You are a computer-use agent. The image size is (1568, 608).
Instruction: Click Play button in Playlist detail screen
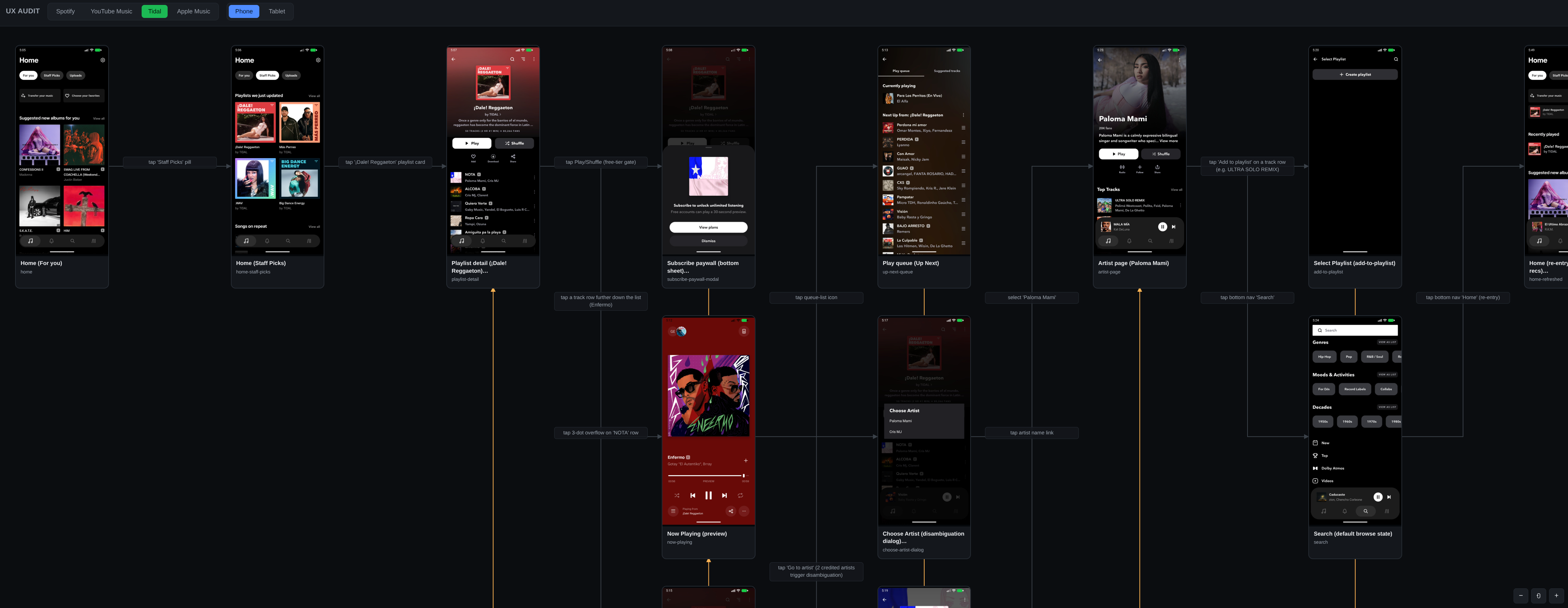(x=472, y=144)
